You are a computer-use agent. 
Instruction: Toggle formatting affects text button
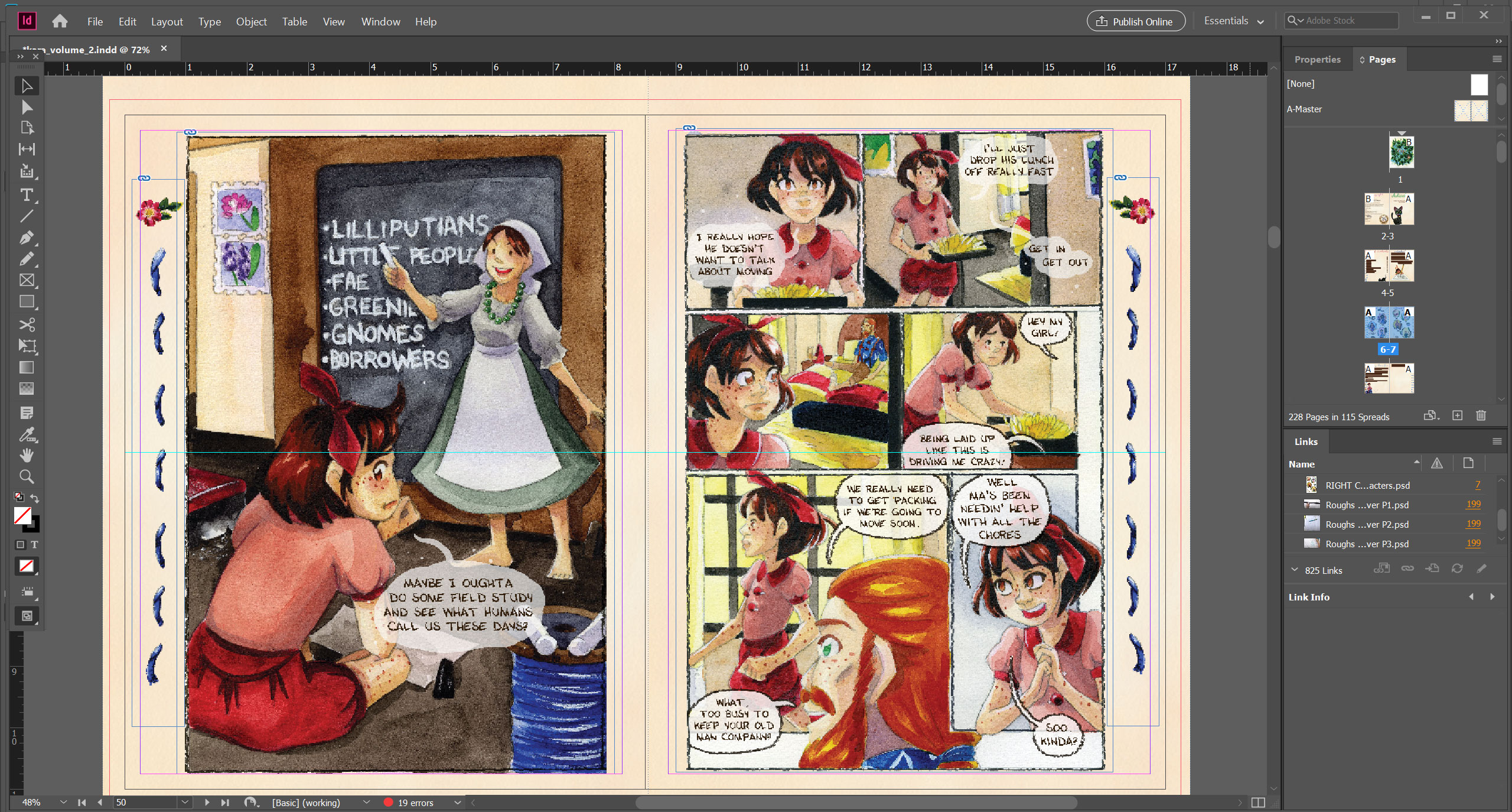(34, 544)
